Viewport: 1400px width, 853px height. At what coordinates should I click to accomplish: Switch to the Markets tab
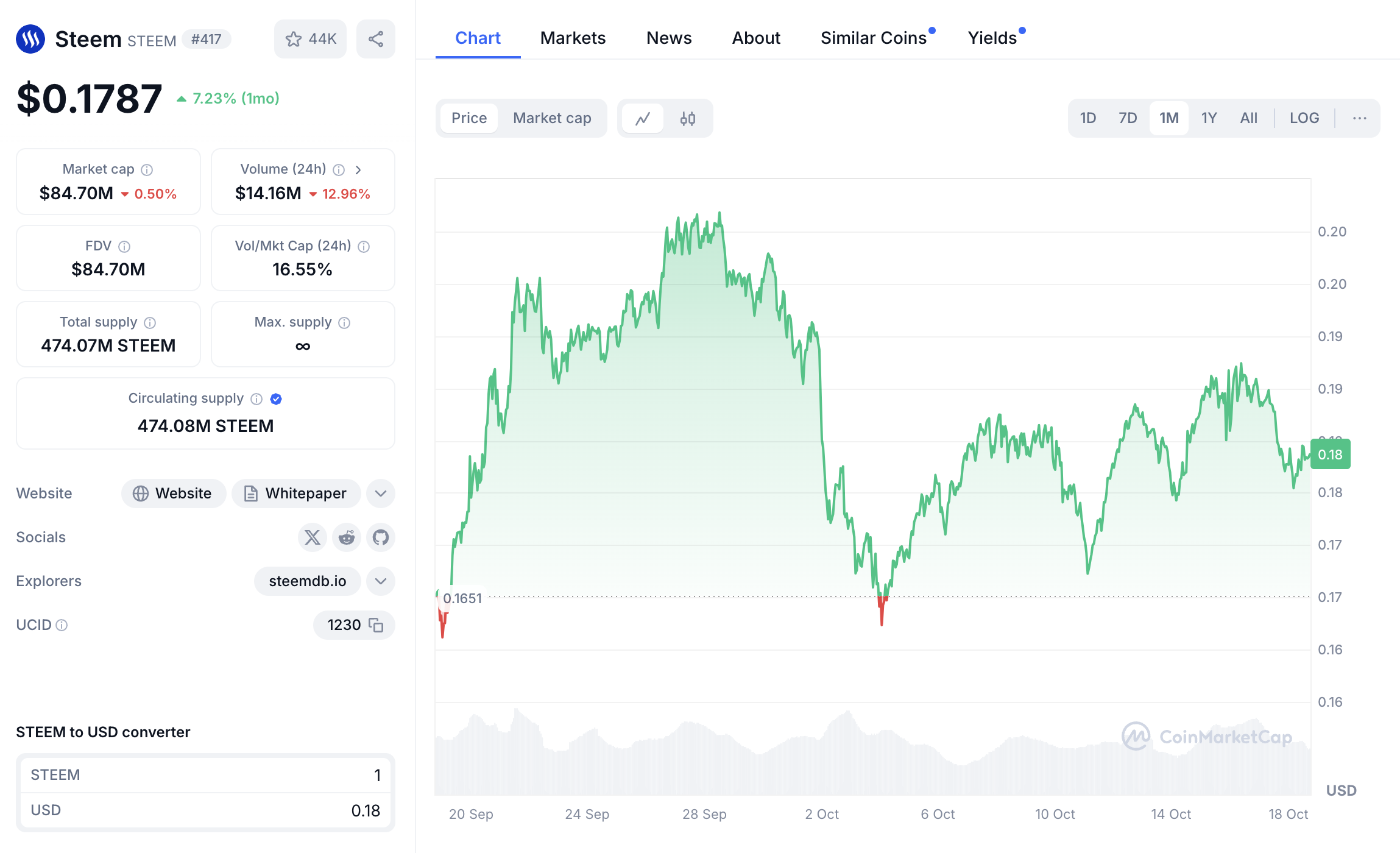573,38
